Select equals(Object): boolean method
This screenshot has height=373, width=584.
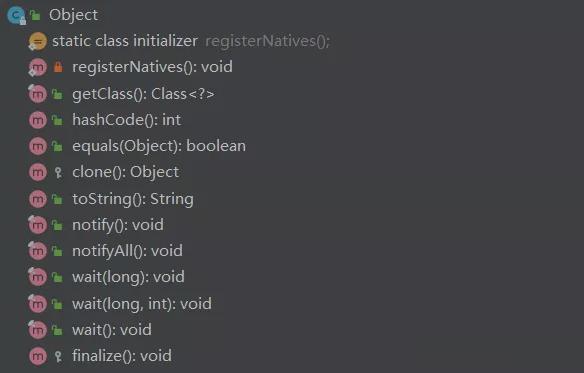159,146
